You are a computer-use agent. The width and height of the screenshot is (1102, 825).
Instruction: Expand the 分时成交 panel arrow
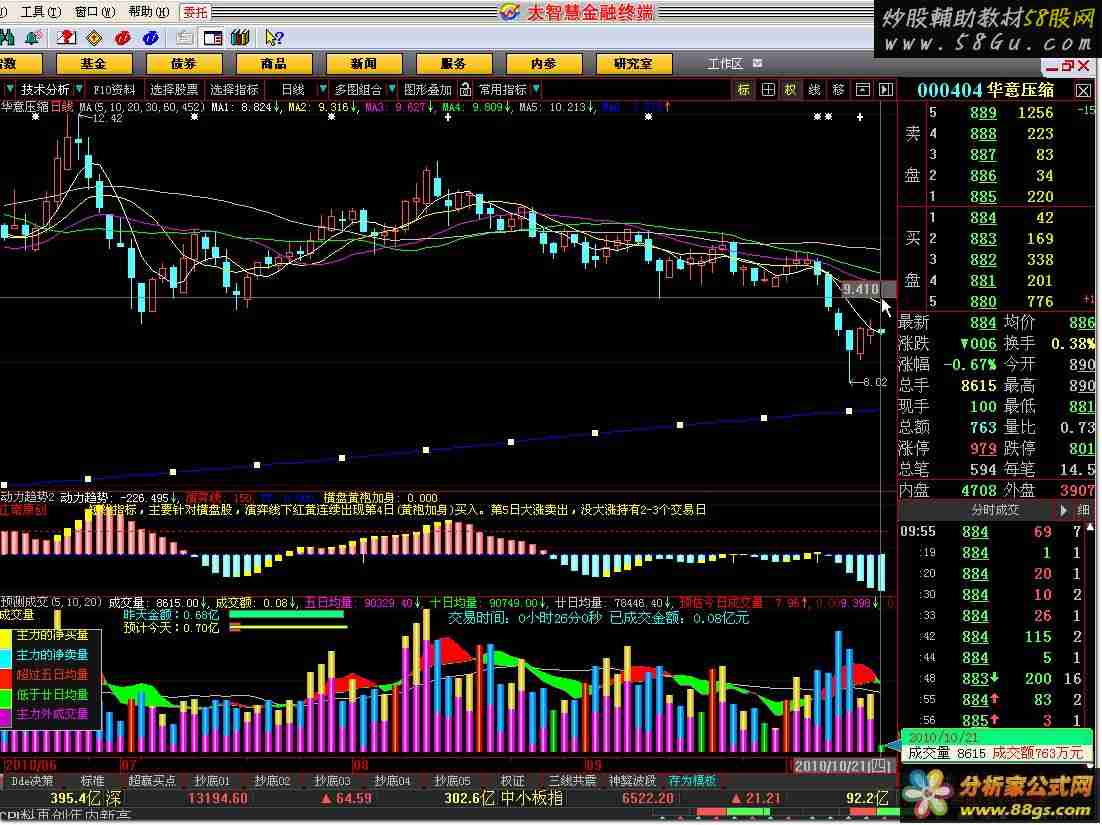[1063, 510]
